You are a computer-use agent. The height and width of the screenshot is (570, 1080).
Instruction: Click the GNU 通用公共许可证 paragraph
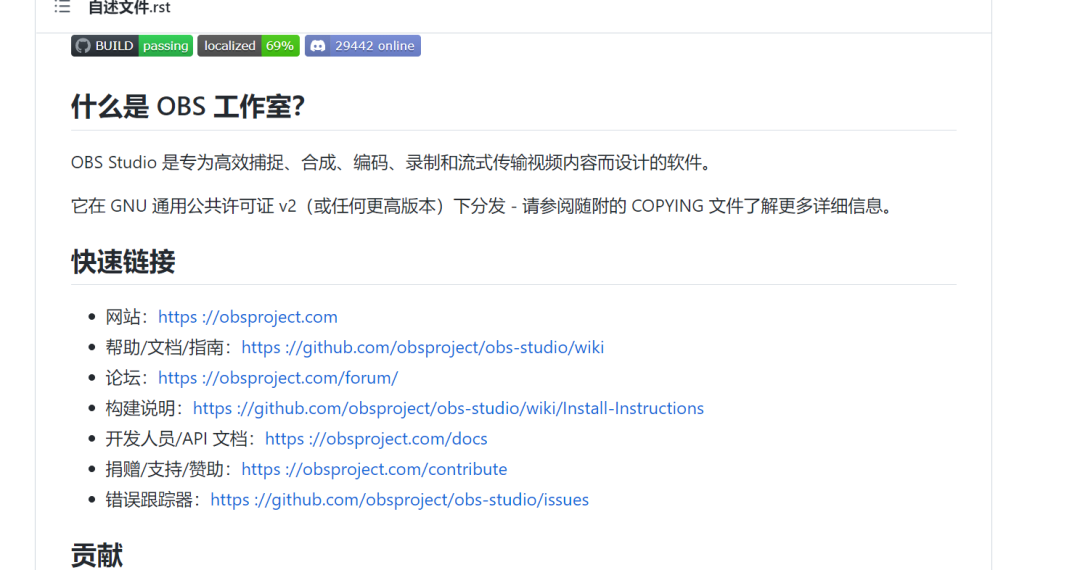[481, 206]
